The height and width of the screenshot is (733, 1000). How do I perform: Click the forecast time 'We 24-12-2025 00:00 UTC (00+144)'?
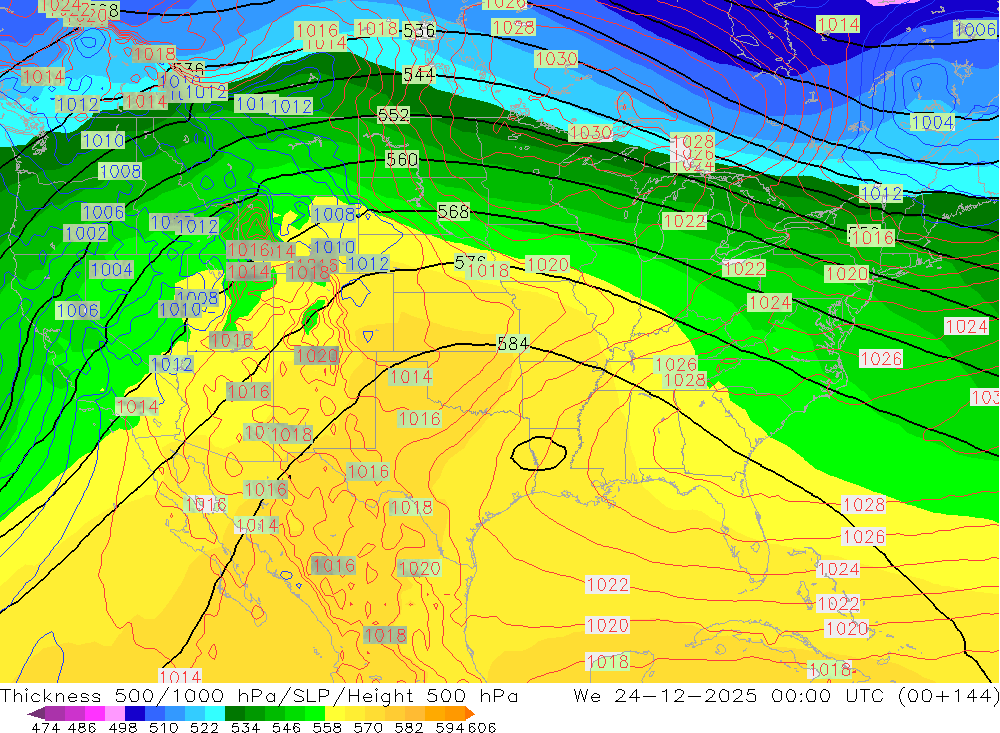(786, 695)
